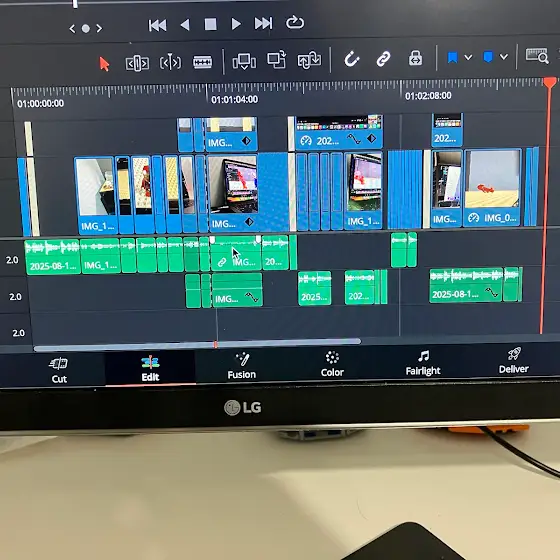Select the Selection Mode arrow tool
Image resolution: width=560 pixels, height=560 pixels.
coord(104,64)
